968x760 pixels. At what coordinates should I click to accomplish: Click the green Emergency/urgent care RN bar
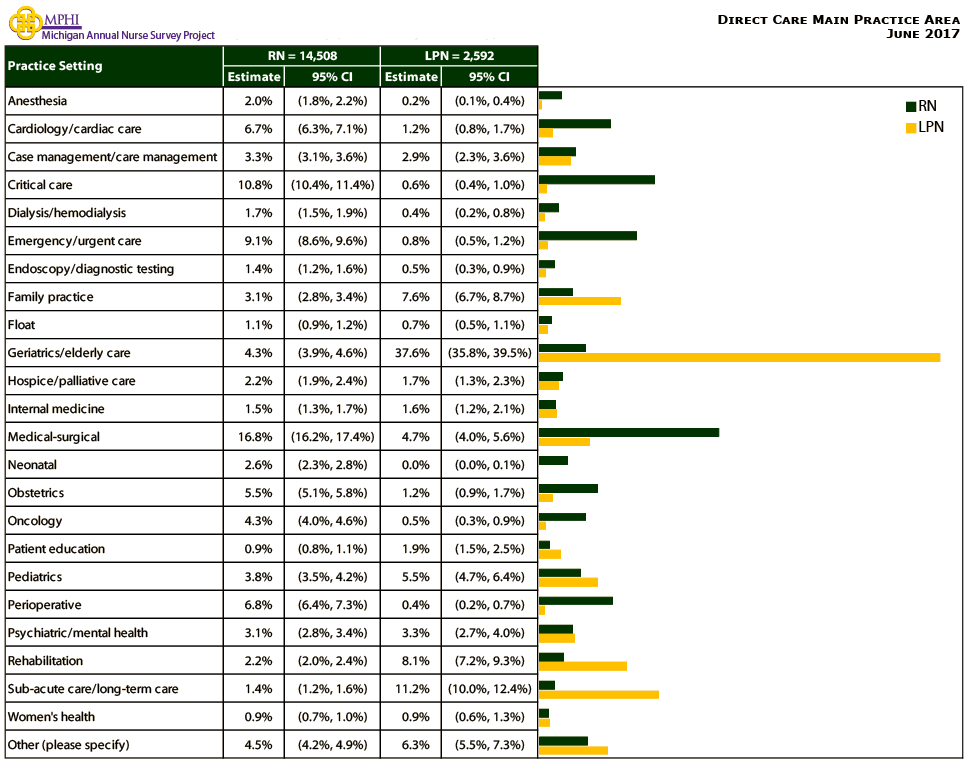(587, 236)
